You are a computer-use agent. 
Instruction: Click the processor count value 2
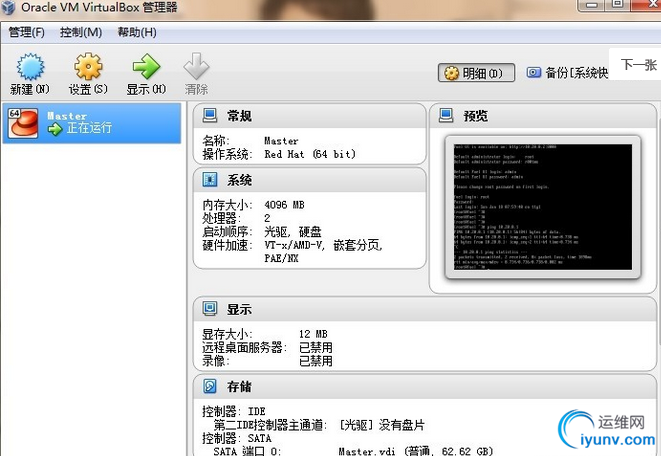(x=267, y=218)
